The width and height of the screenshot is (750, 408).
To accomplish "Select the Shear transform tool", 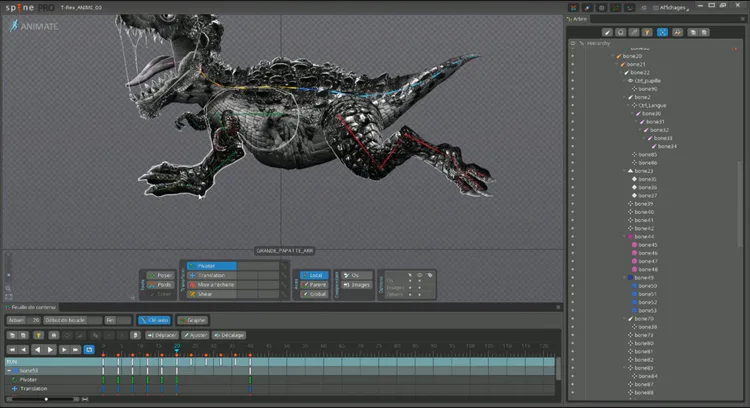I will point(212,294).
